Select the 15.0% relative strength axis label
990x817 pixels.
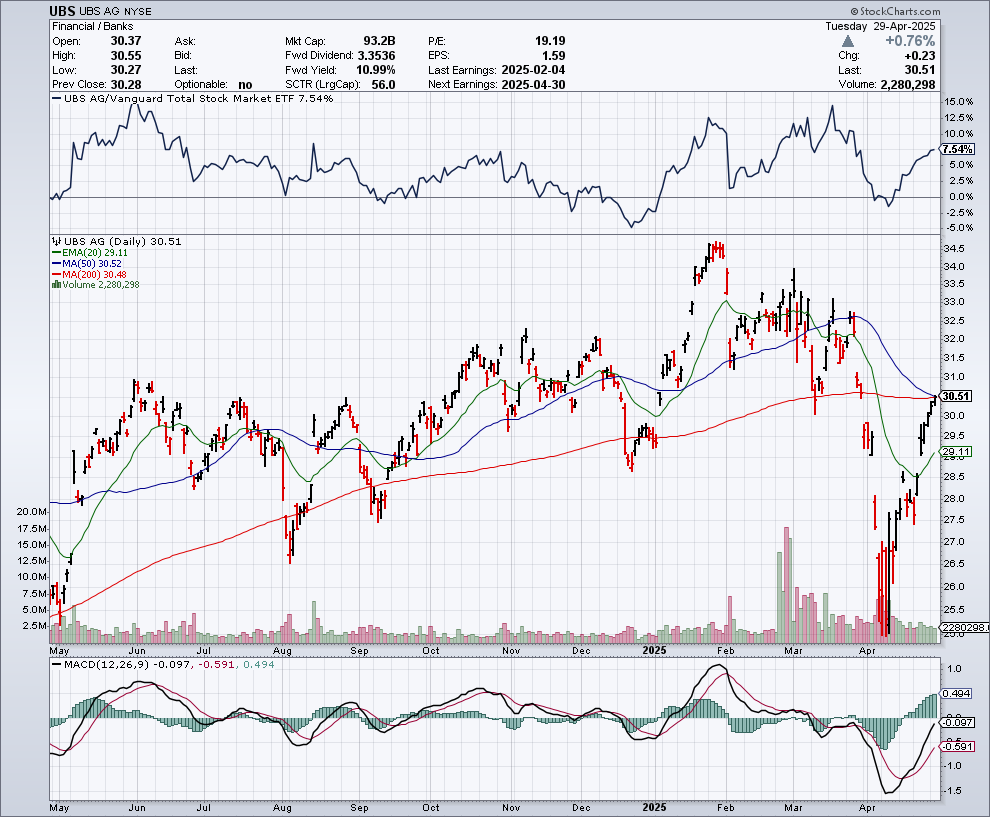(x=958, y=102)
